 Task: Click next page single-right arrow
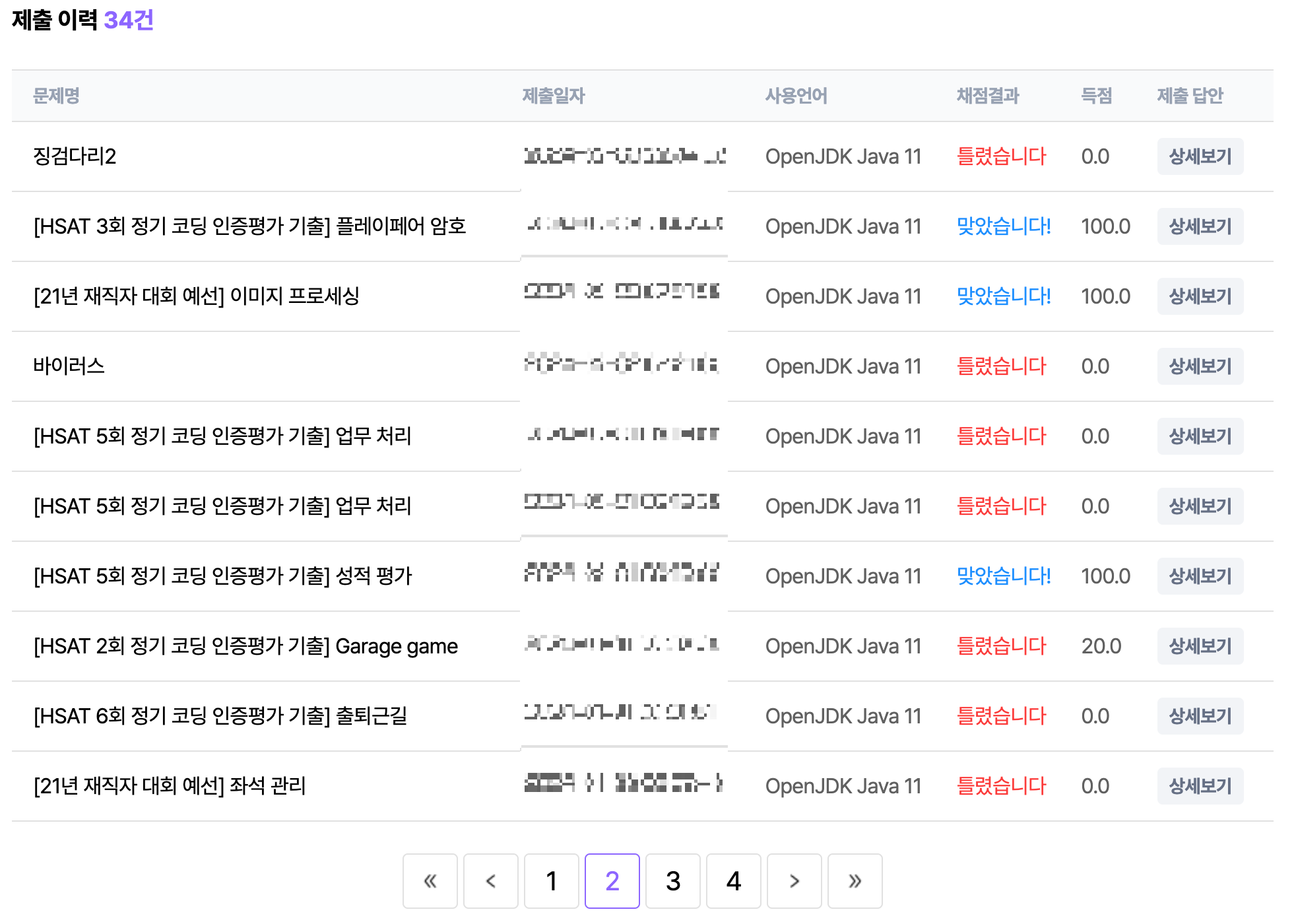point(794,881)
